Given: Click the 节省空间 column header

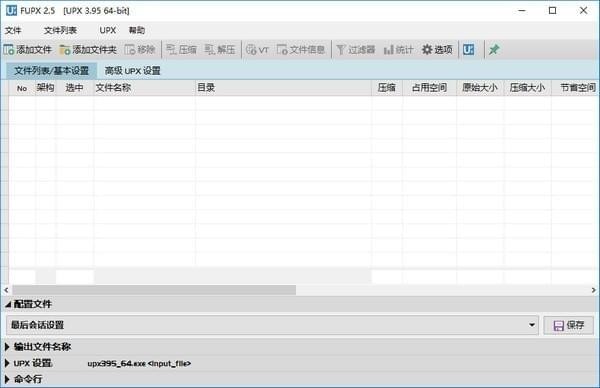Looking at the screenshot, I should tap(575, 88).
